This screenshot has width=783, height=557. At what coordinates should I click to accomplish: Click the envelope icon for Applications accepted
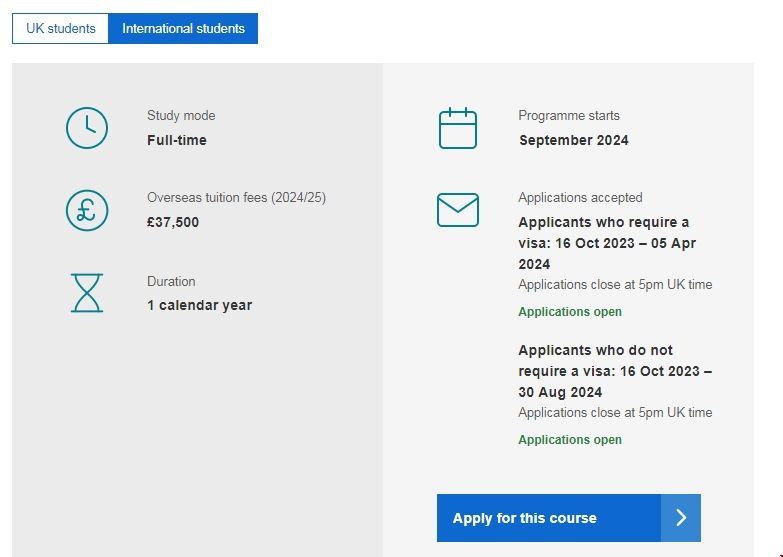[x=458, y=210]
